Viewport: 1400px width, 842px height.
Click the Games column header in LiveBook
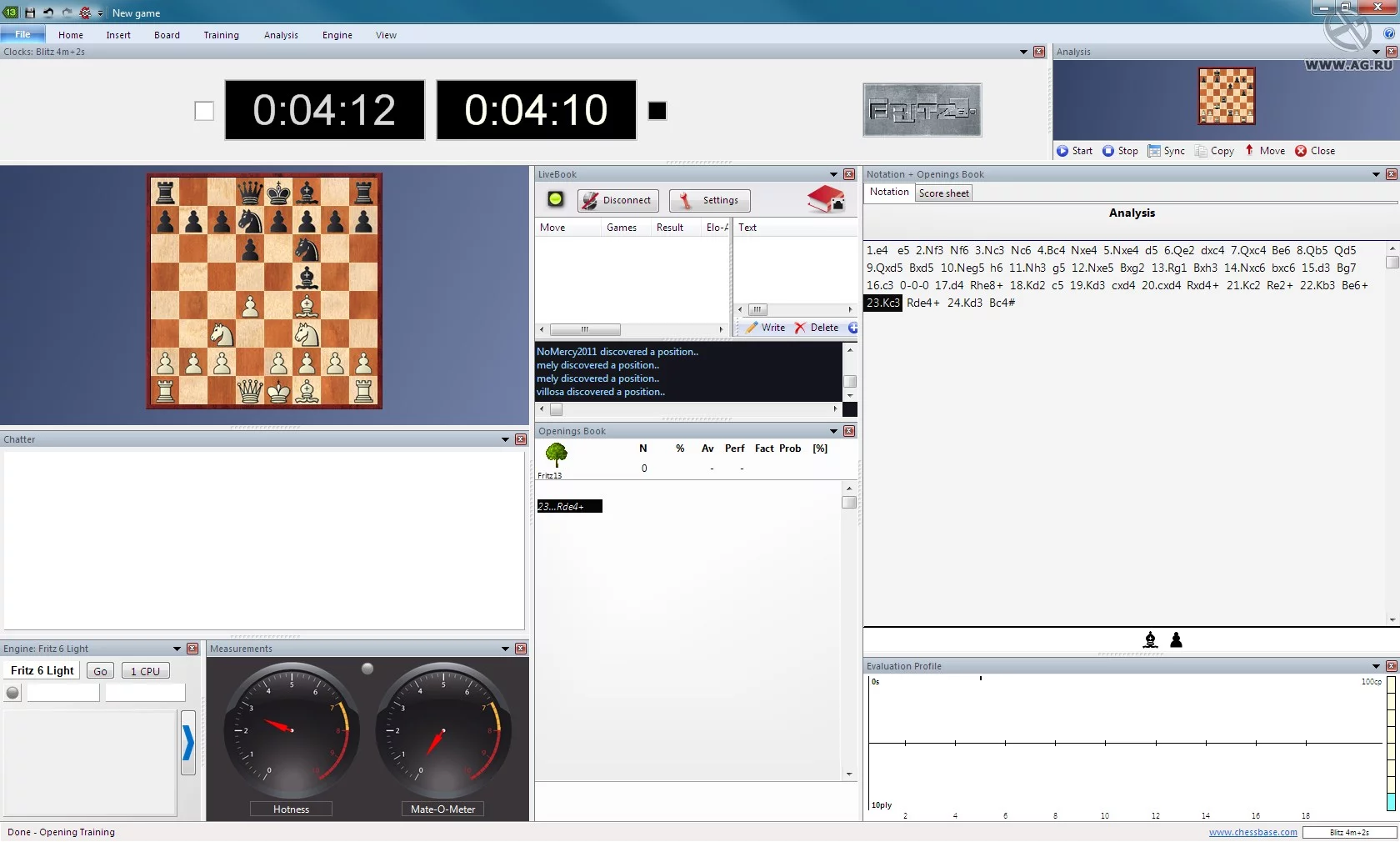point(622,228)
